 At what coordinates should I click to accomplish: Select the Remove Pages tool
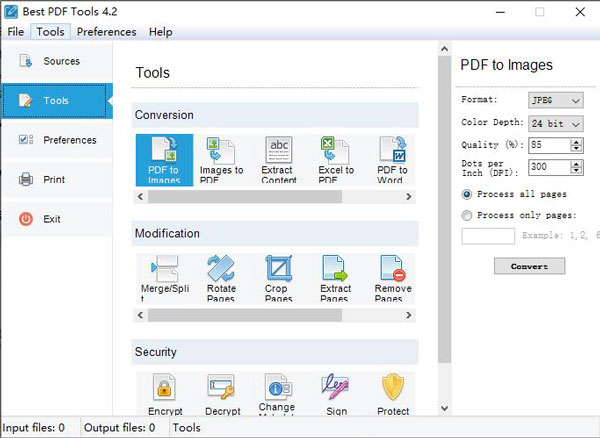(393, 278)
